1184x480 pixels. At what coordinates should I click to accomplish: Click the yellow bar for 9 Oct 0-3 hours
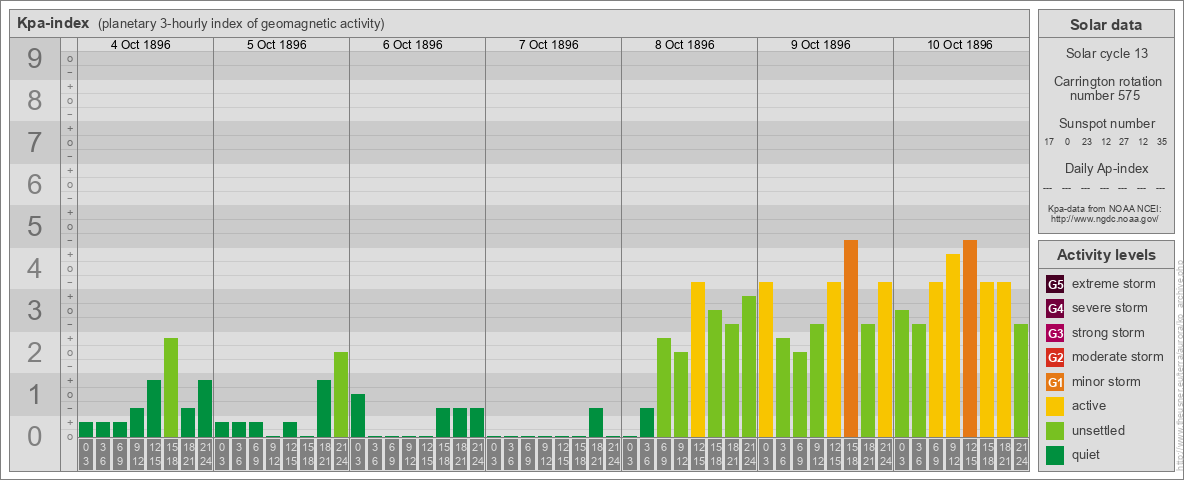[x=766, y=359]
